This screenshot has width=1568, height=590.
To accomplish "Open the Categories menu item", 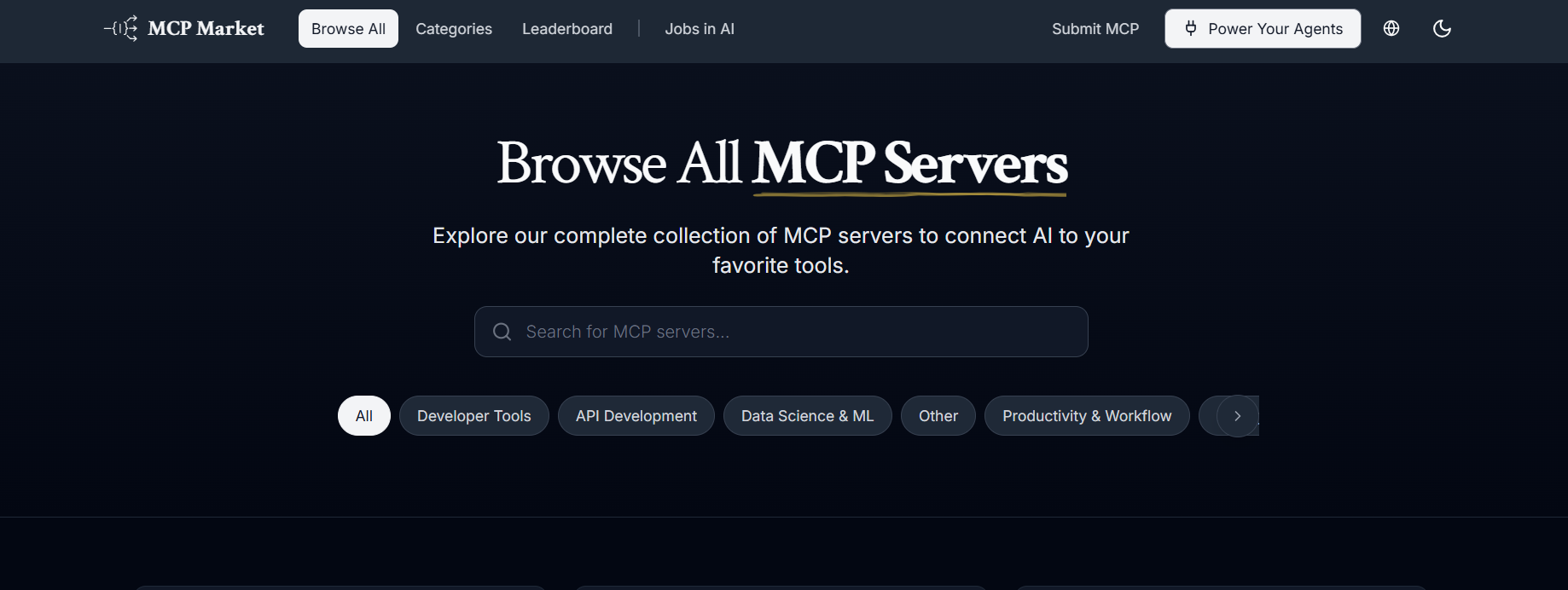I will (454, 29).
